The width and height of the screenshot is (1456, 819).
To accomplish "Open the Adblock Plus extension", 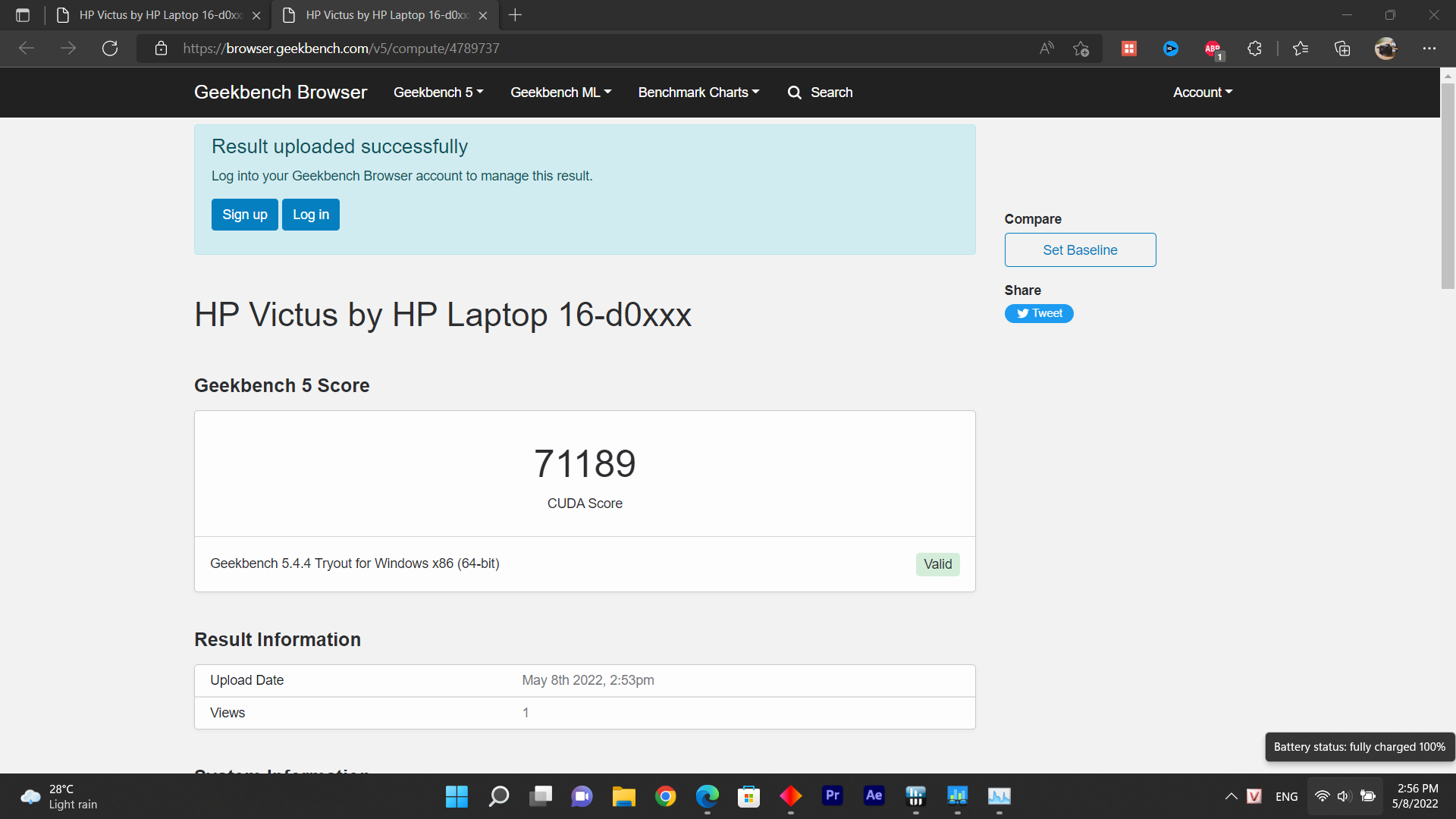I will tap(1213, 50).
